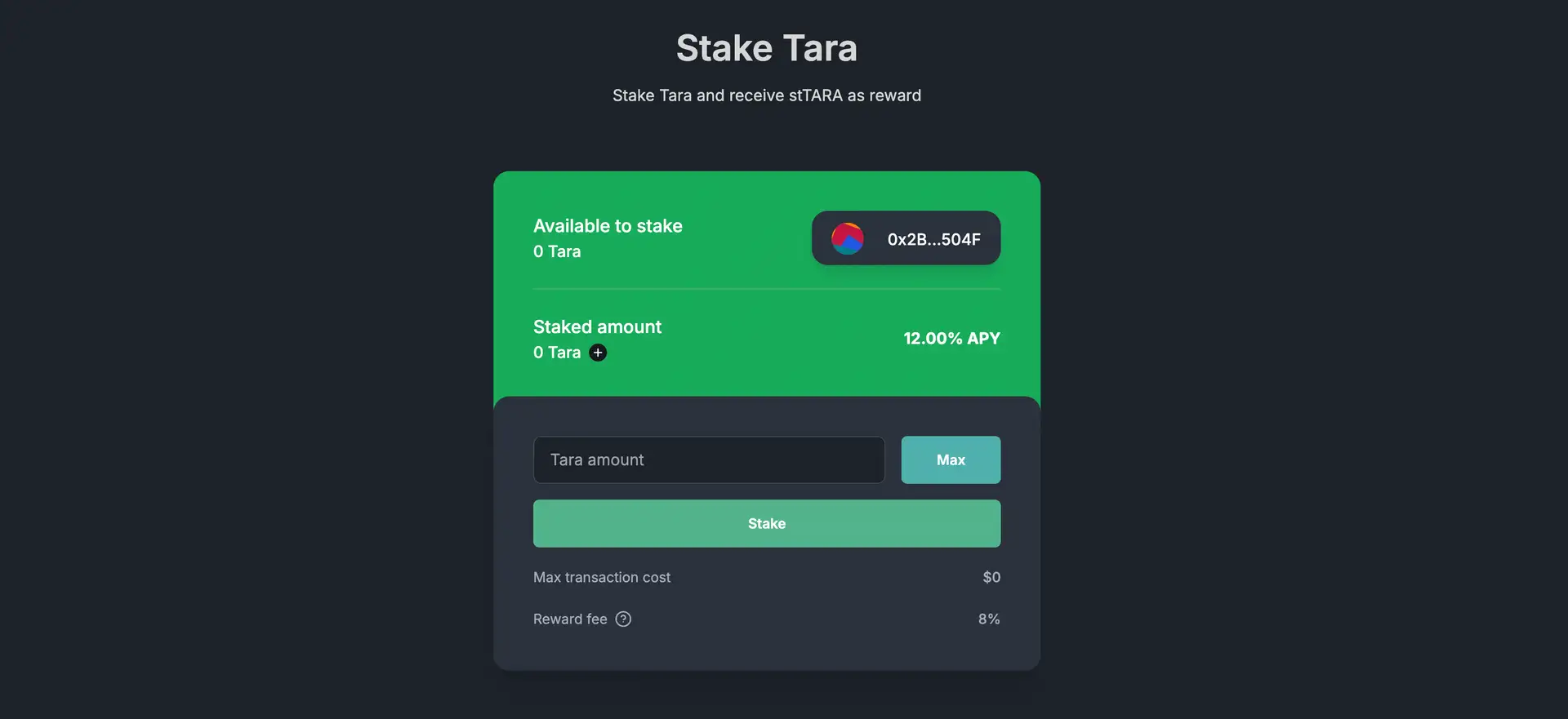Click the 0 Tara staked balance value
Screen dimensions: 1568x719
coord(557,353)
